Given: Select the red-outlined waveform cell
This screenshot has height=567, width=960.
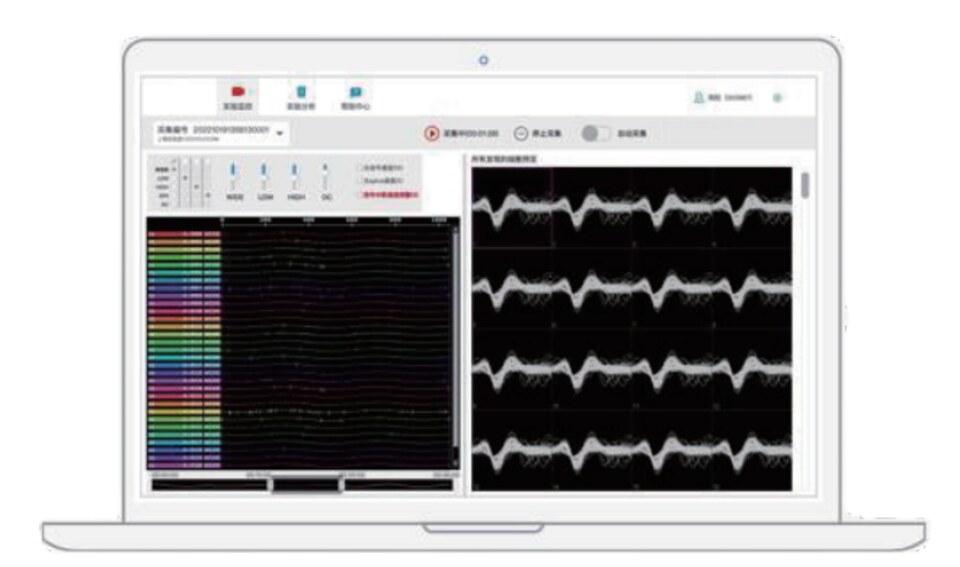Looking at the screenshot, I should click(512, 207).
